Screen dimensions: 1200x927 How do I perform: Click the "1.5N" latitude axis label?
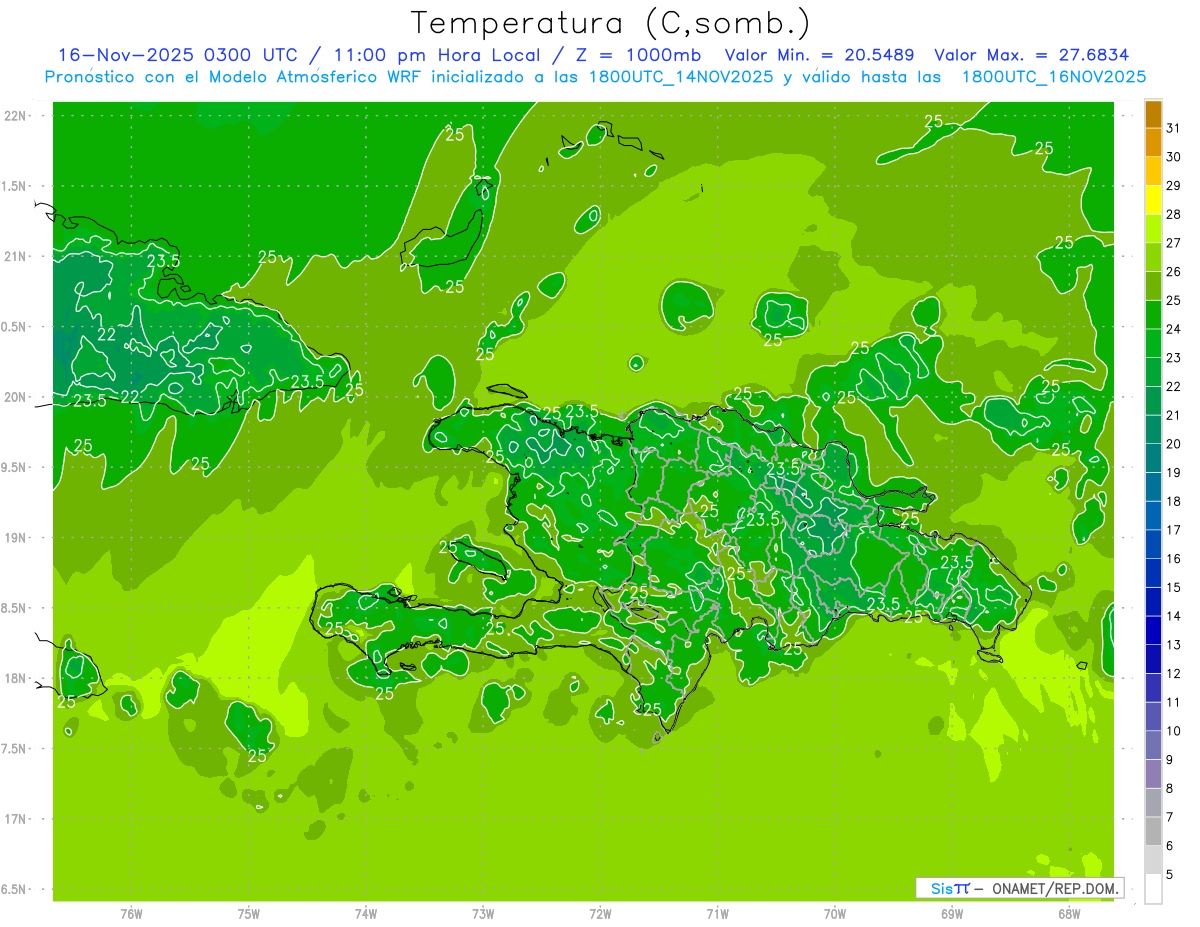[15, 186]
